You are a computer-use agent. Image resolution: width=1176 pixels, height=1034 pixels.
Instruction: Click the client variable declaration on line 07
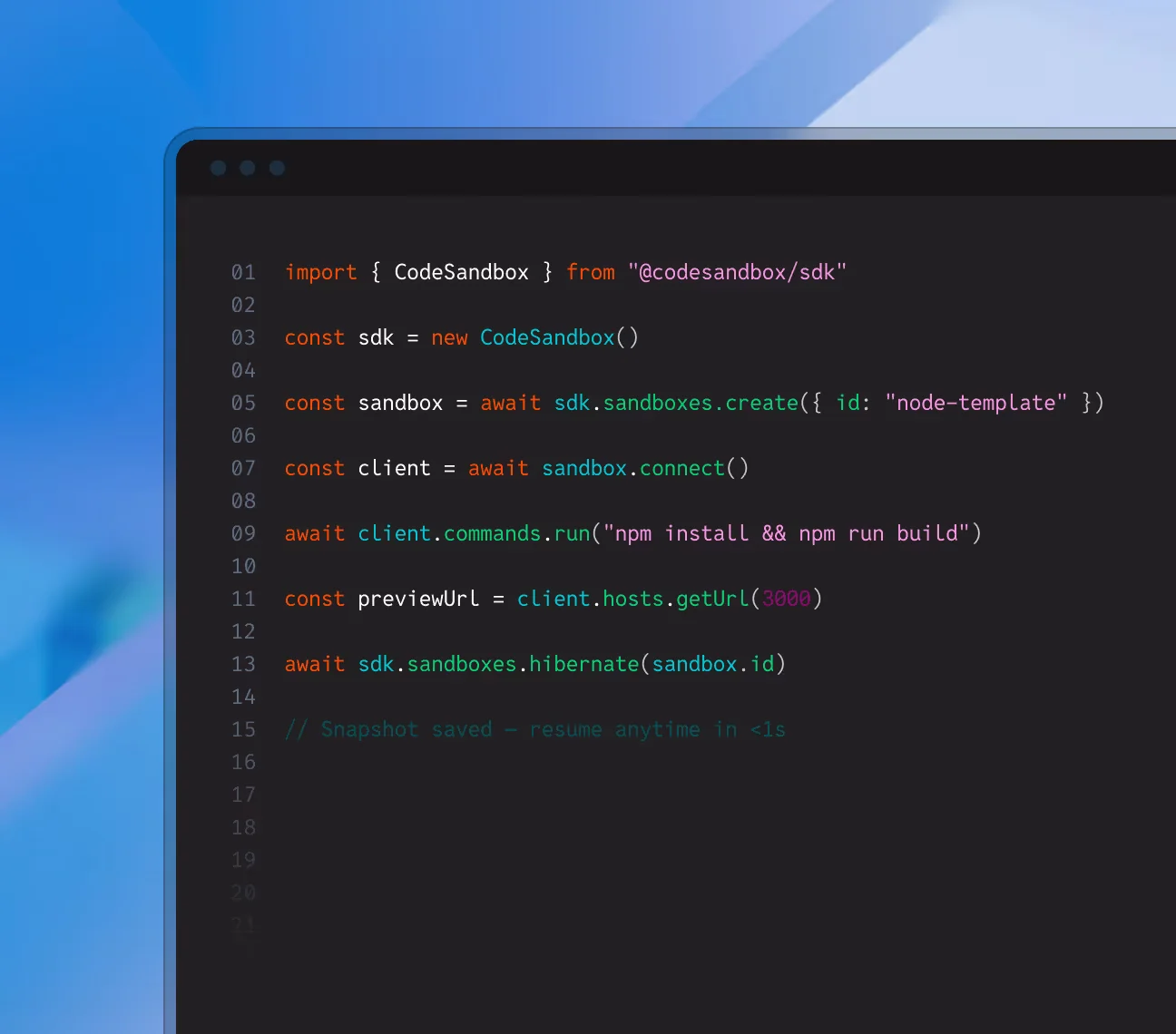point(394,468)
